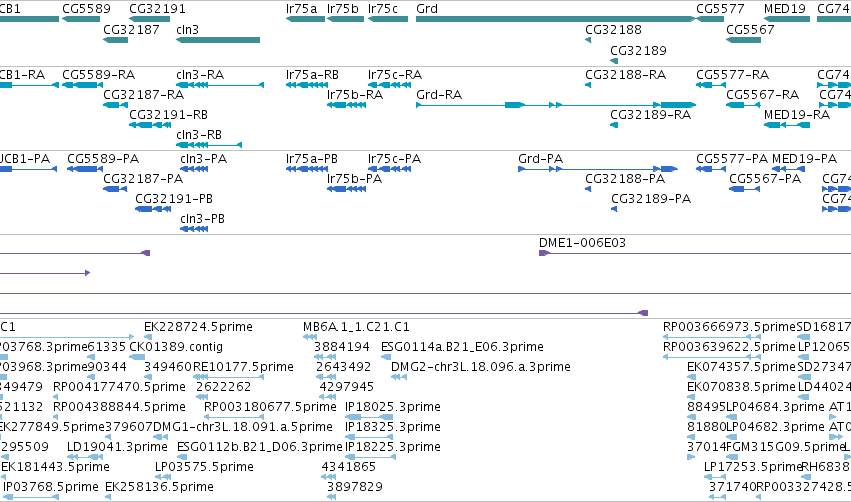This screenshot has width=851, height=502.
Task: Click the CG32191 gene label
Action: 157,9
